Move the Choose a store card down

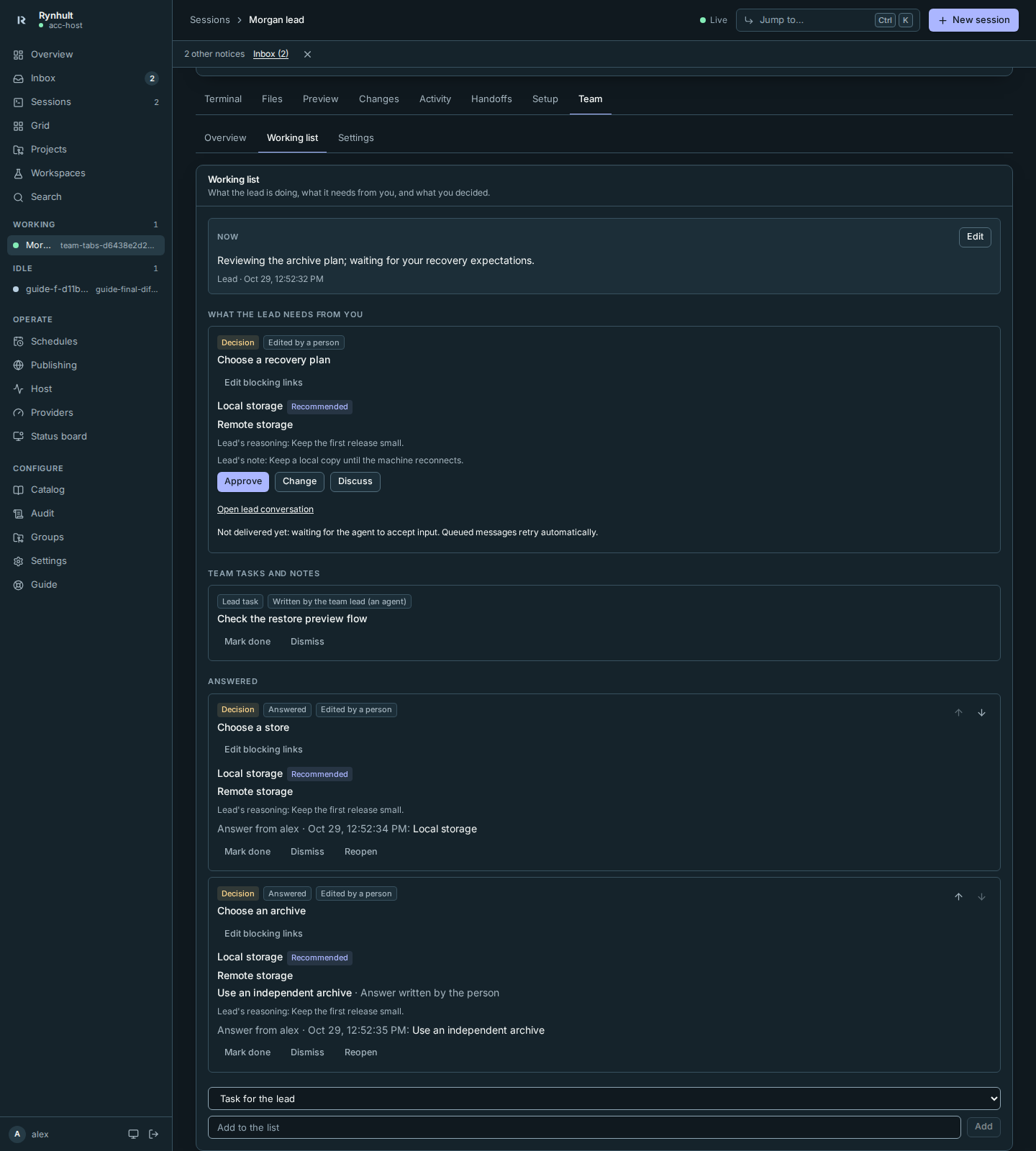981,713
